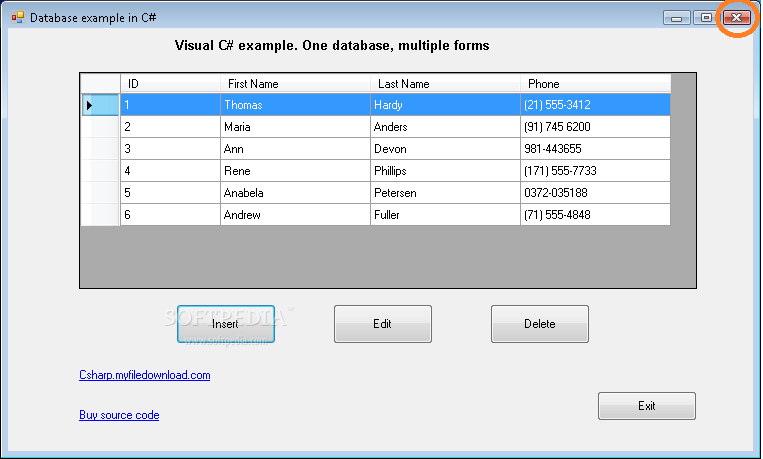The width and height of the screenshot is (763, 459).
Task: Sort by the ID column header
Action: [170, 84]
